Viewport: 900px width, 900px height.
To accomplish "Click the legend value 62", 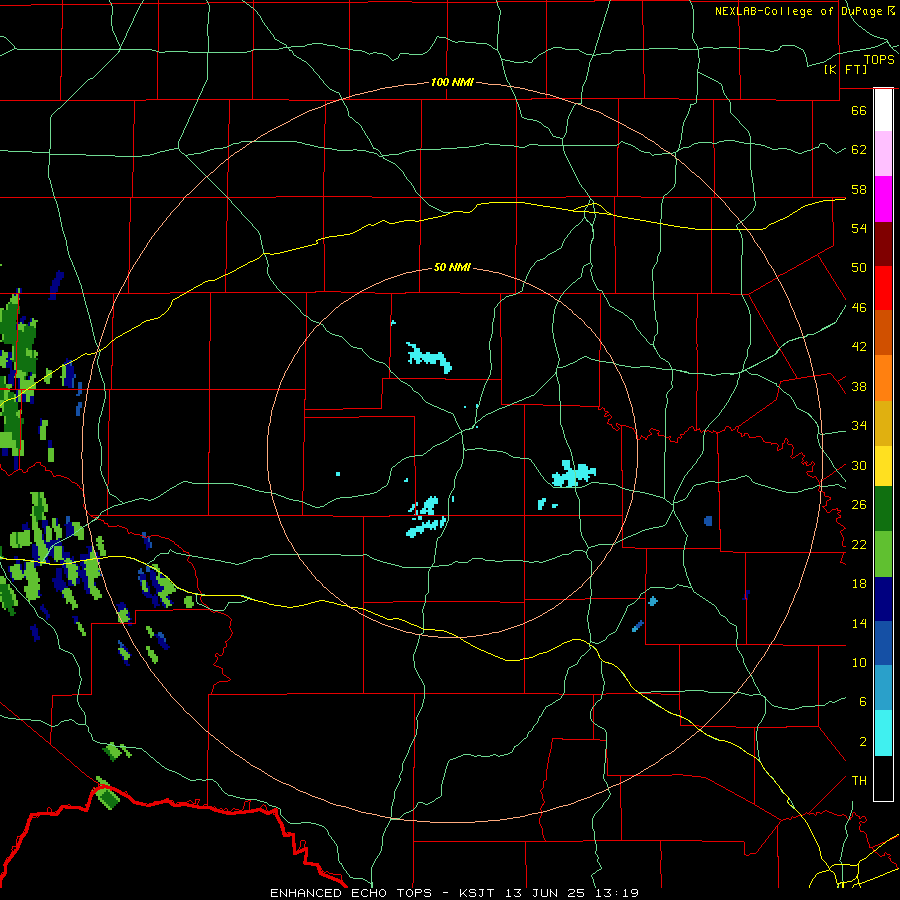I will (x=859, y=150).
